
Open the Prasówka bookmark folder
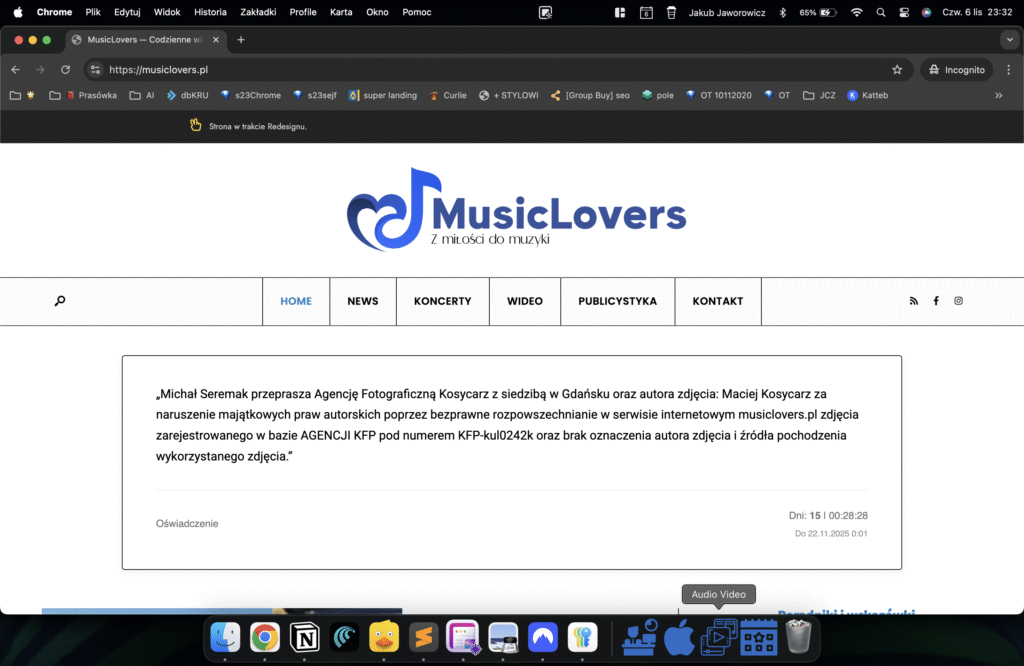point(91,96)
